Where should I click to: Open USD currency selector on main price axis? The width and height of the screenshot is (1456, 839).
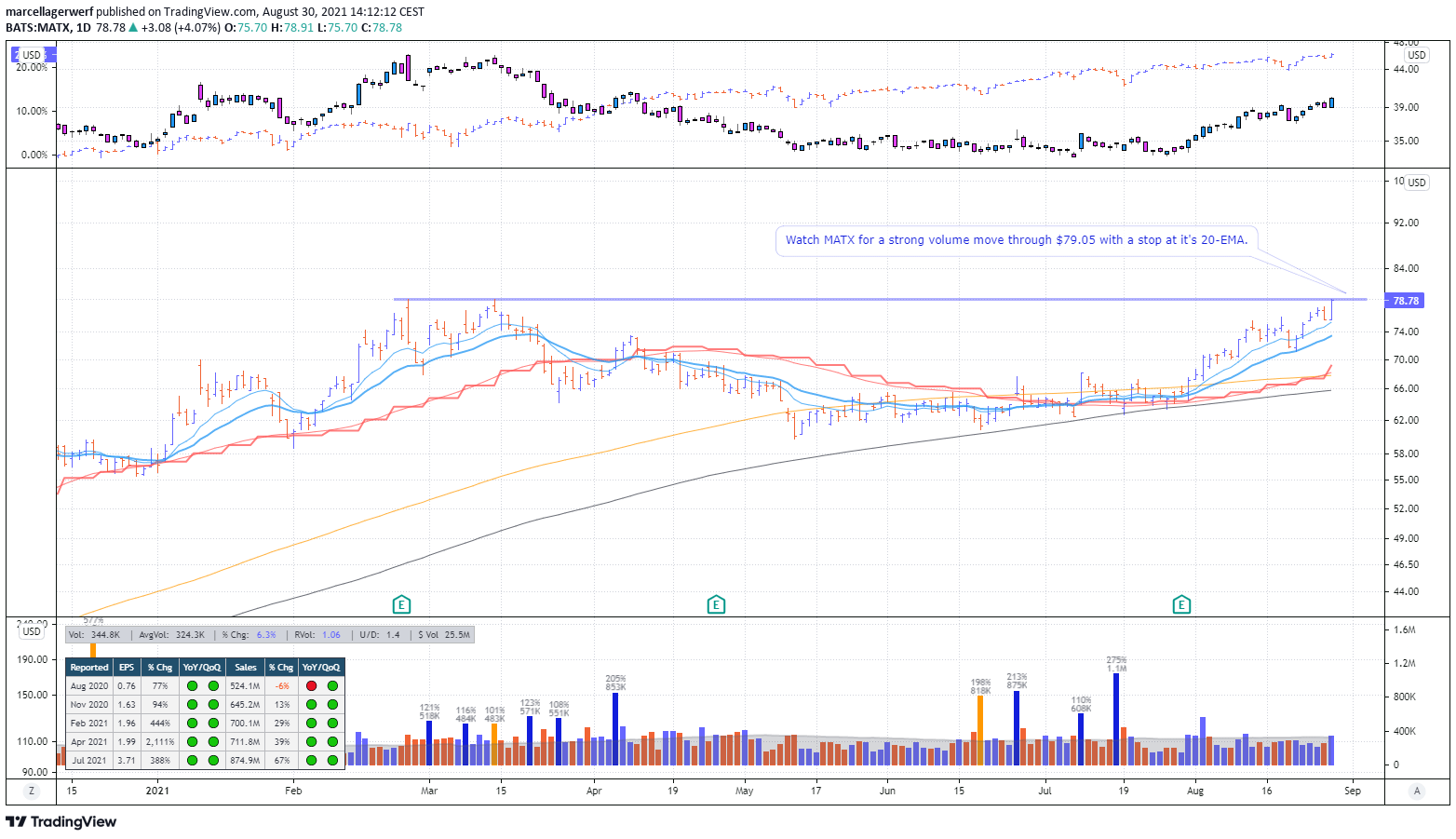[x=1416, y=183]
